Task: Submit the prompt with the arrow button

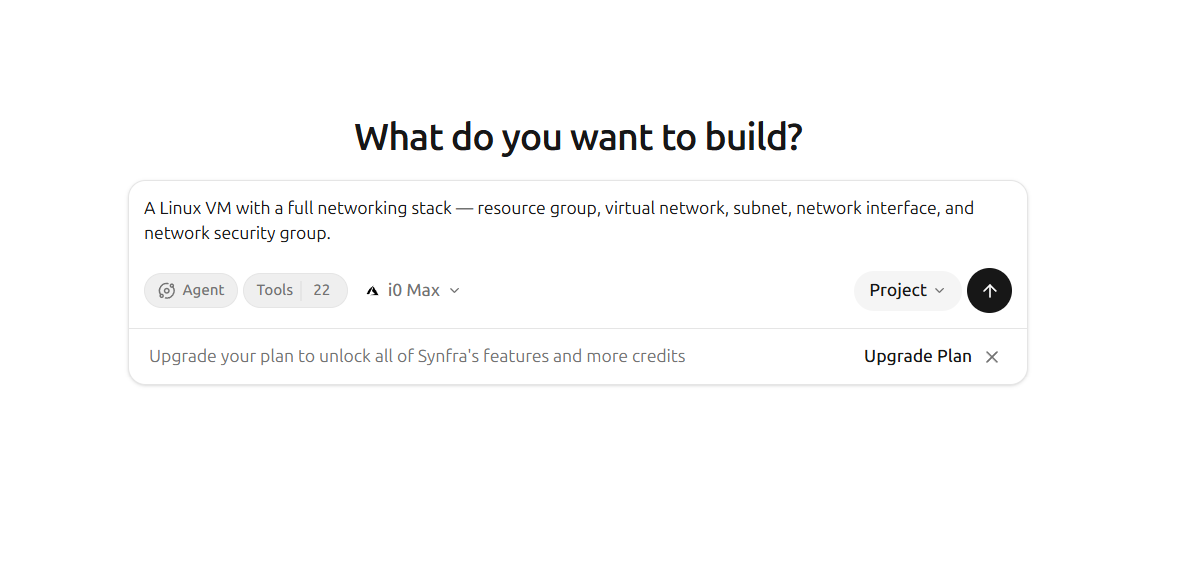Action: click(x=989, y=291)
